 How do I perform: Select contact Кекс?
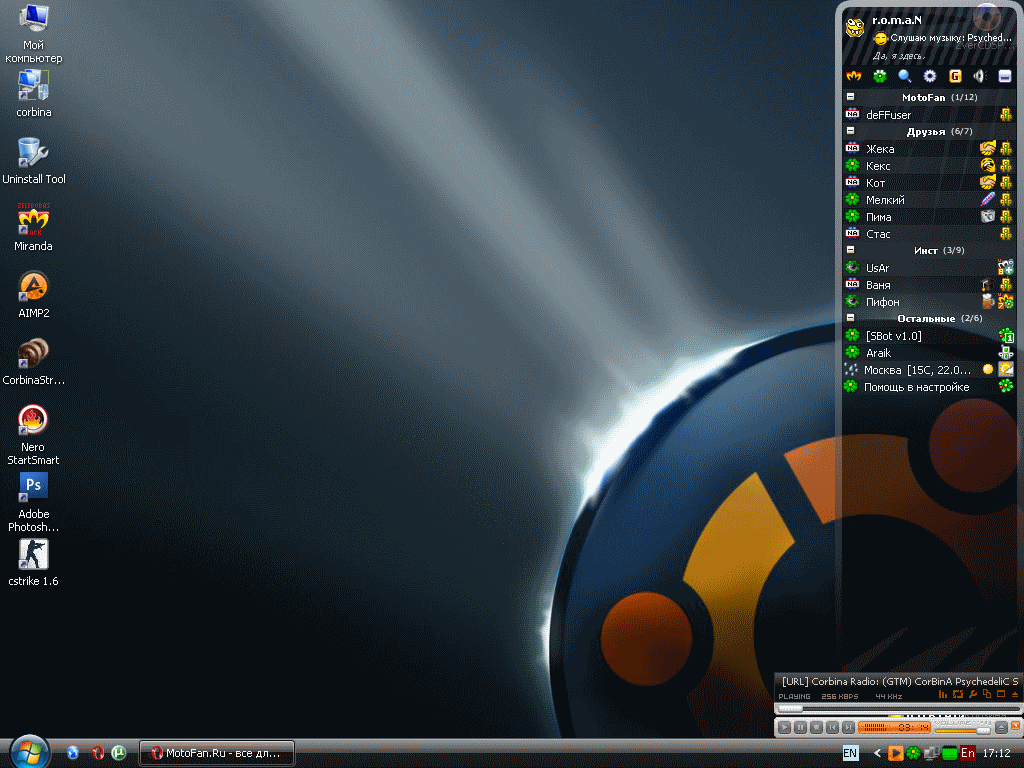tap(929, 165)
